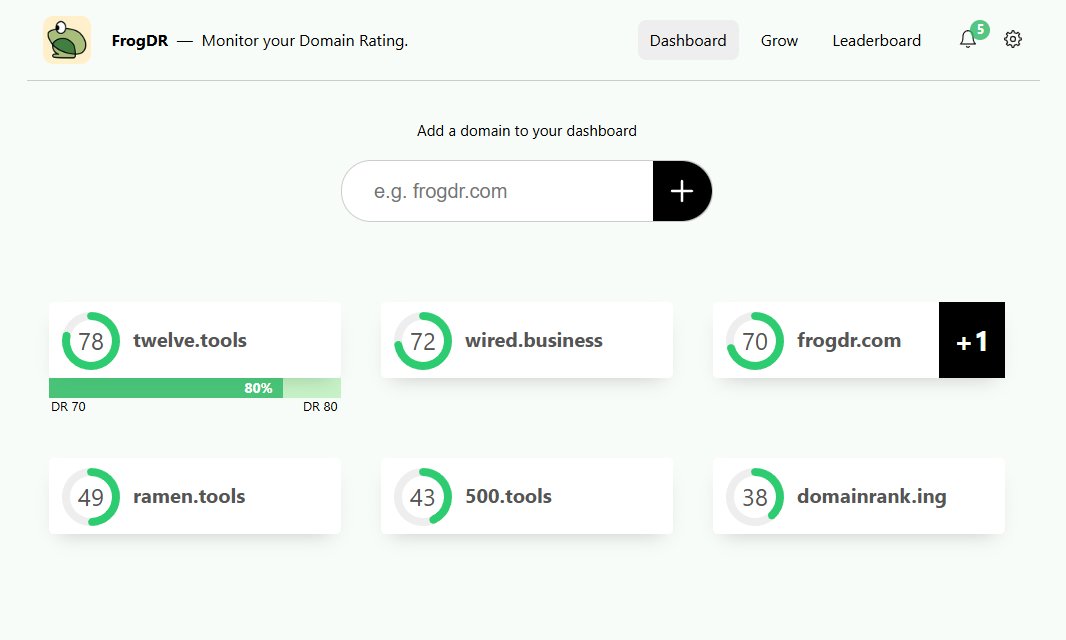Click the 49 rating ring for ramen.tools

click(x=90, y=496)
